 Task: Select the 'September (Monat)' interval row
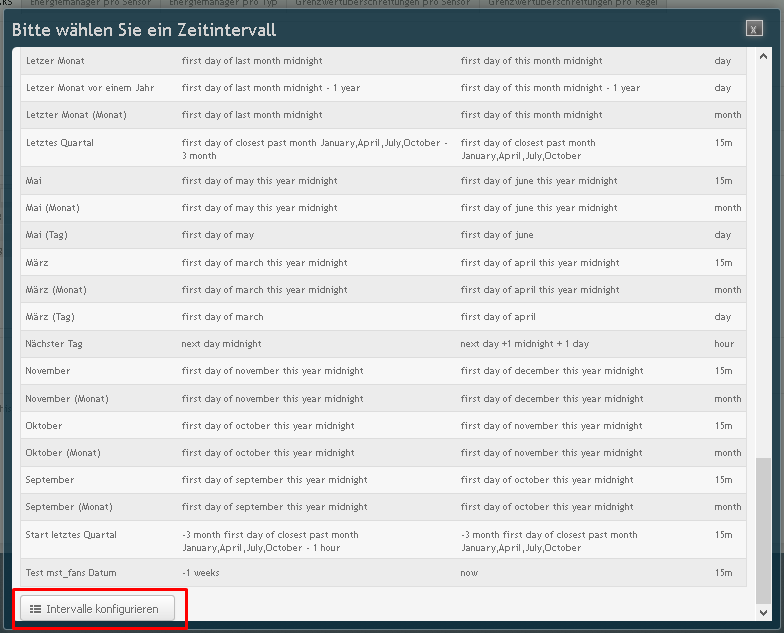(383, 507)
